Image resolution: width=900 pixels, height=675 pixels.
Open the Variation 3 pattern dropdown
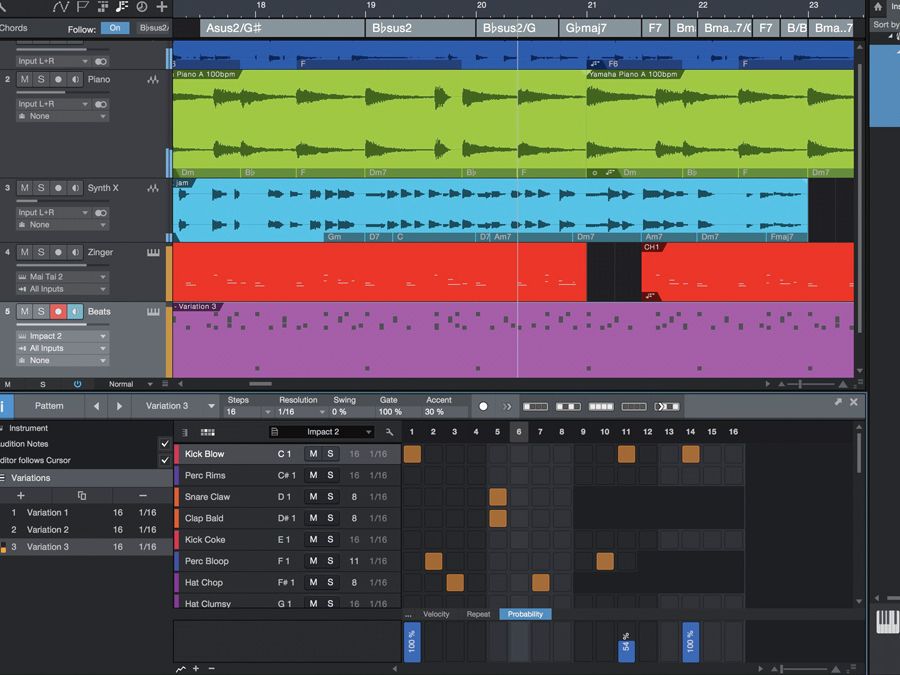pyautogui.click(x=175, y=406)
